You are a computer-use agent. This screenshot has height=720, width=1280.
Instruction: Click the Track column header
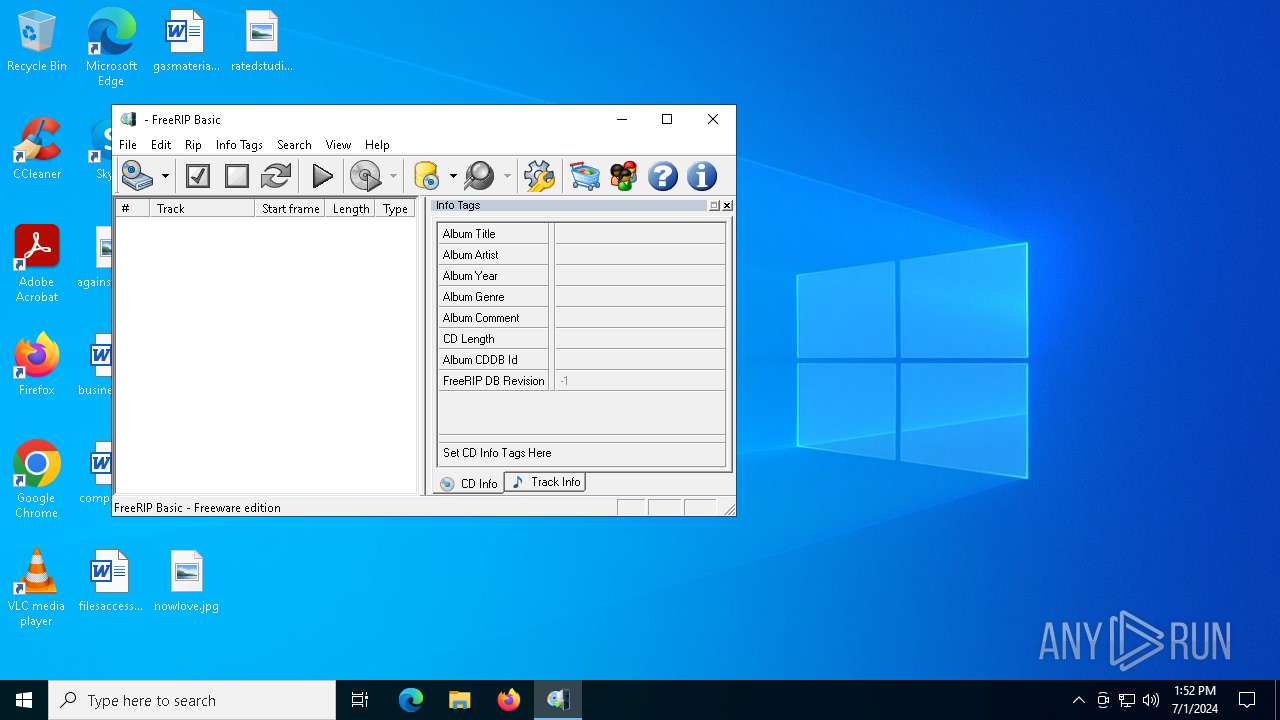pyautogui.click(x=202, y=209)
